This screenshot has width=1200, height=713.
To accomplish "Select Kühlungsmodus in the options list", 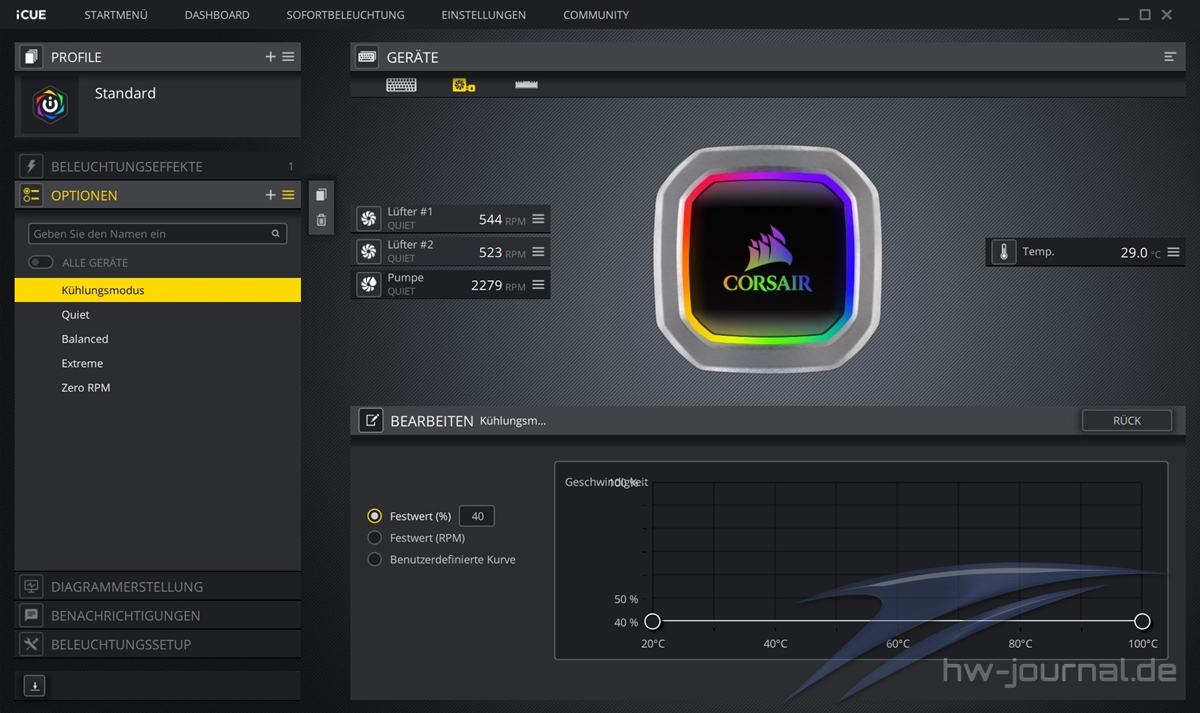I will (157, 290).
